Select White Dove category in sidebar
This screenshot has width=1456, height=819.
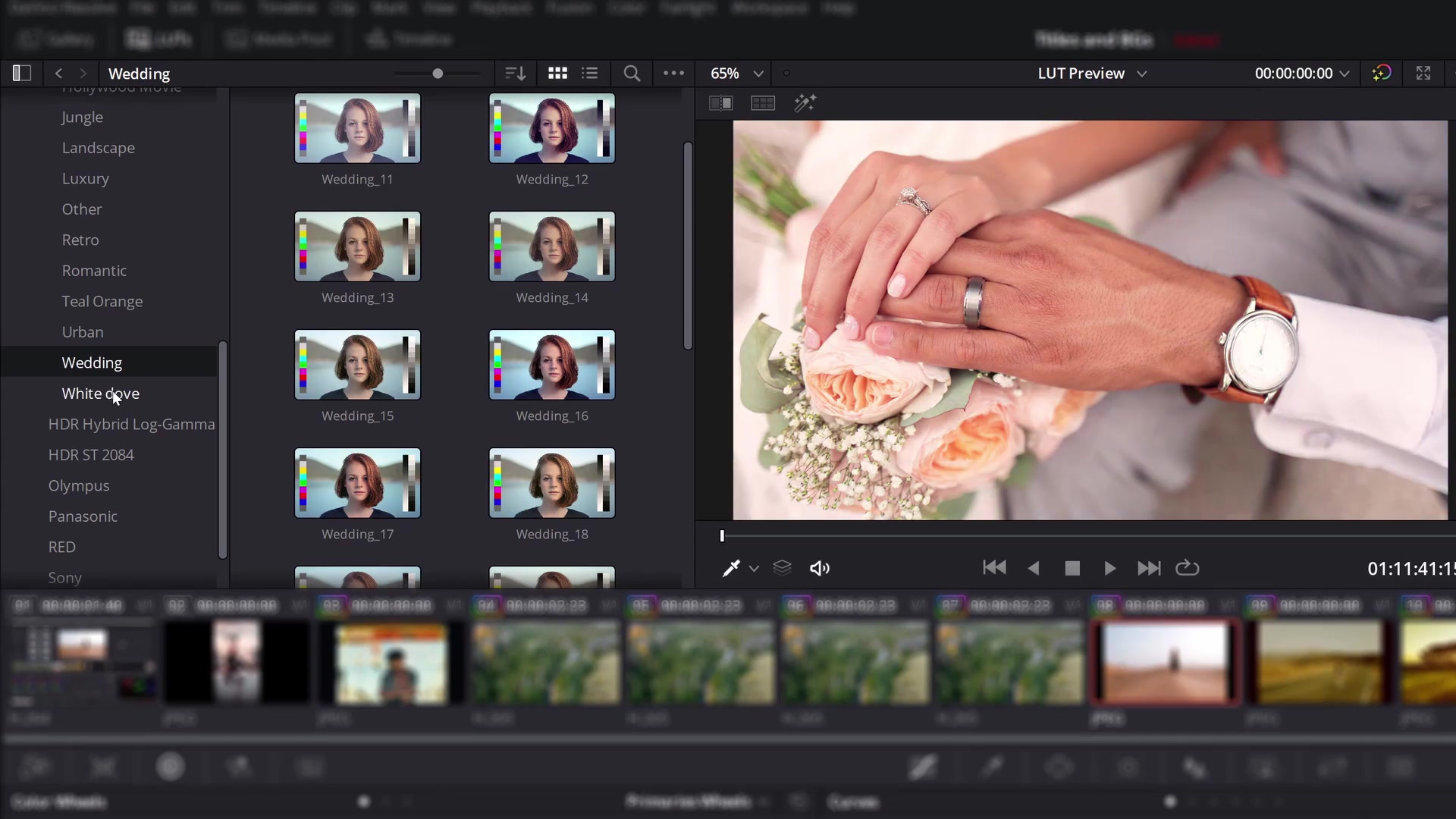pos(100,393)
